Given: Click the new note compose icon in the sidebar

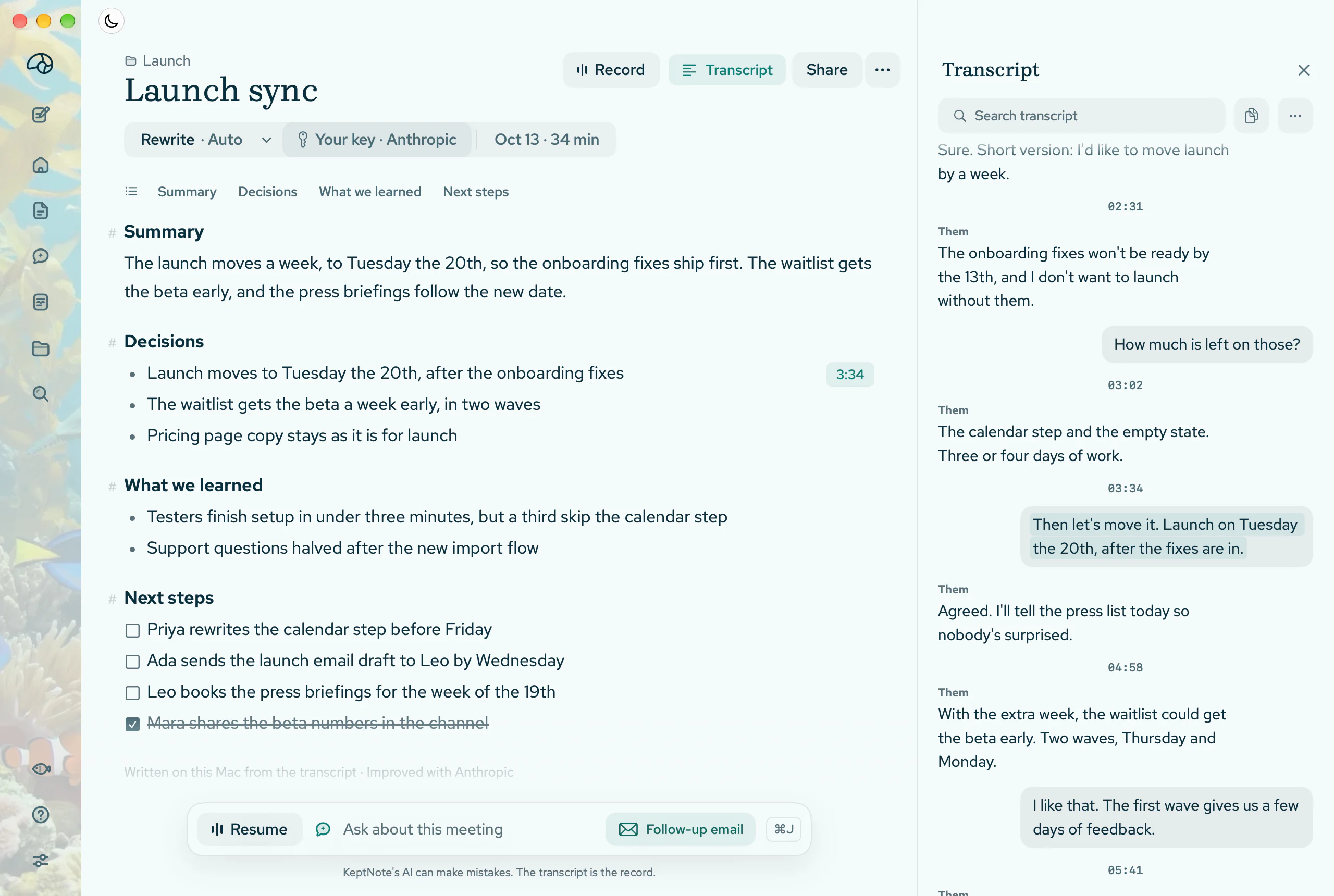Looking at the screenshot, I should click(x=41, y=115).
